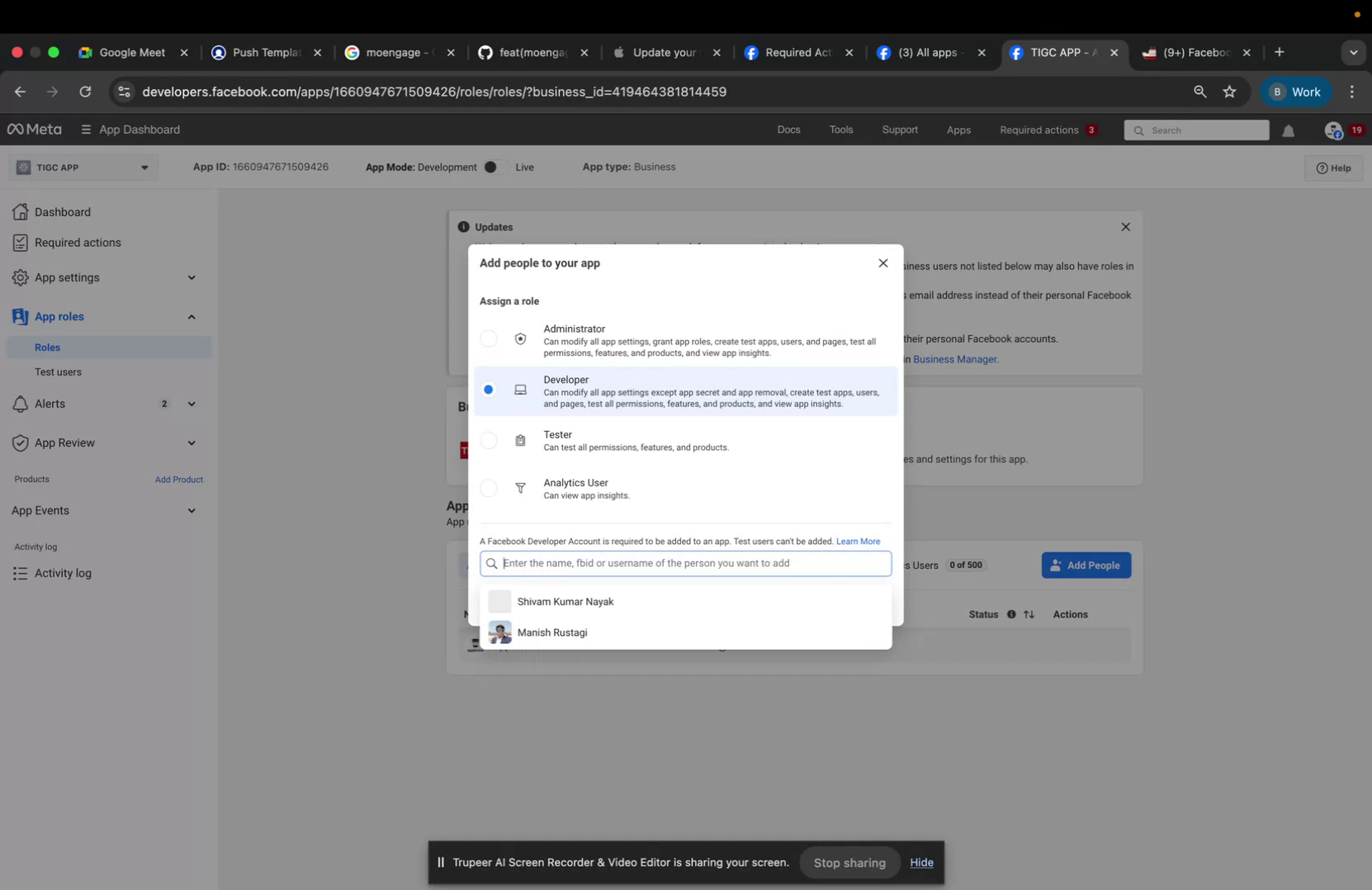Open the notifications bell icon

(x=1289, y=130)
